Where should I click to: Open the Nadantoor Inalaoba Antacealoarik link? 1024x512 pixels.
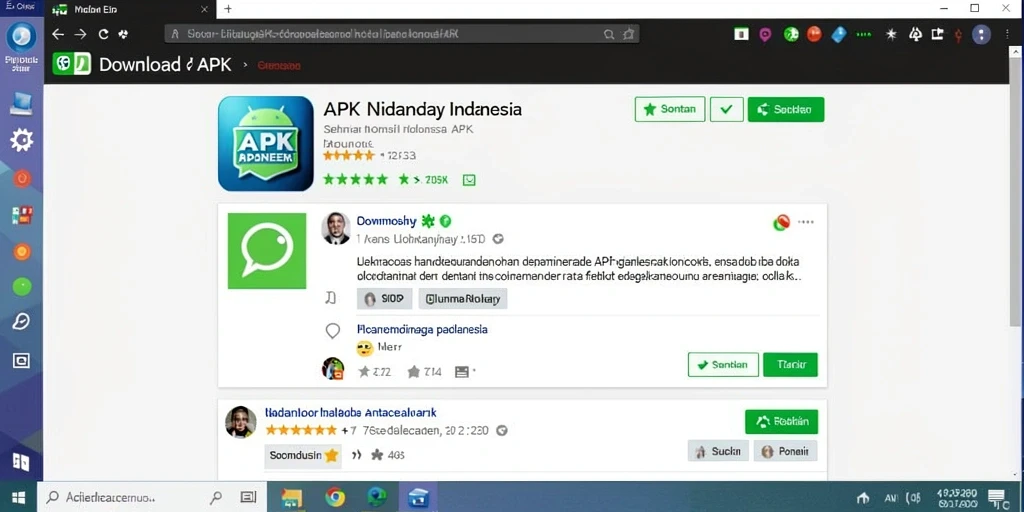pyautogui.click(x=351, y=413)
